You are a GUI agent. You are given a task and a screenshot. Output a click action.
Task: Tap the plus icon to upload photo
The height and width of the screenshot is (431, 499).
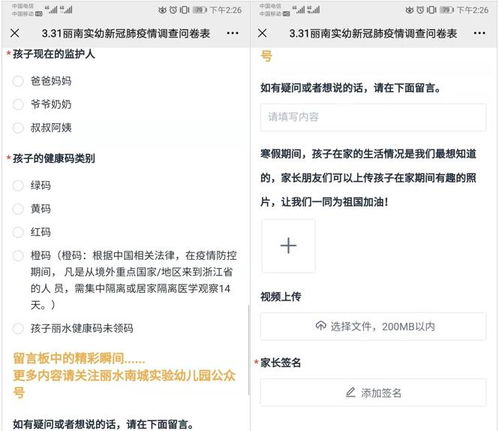click(x=288, y=246)
